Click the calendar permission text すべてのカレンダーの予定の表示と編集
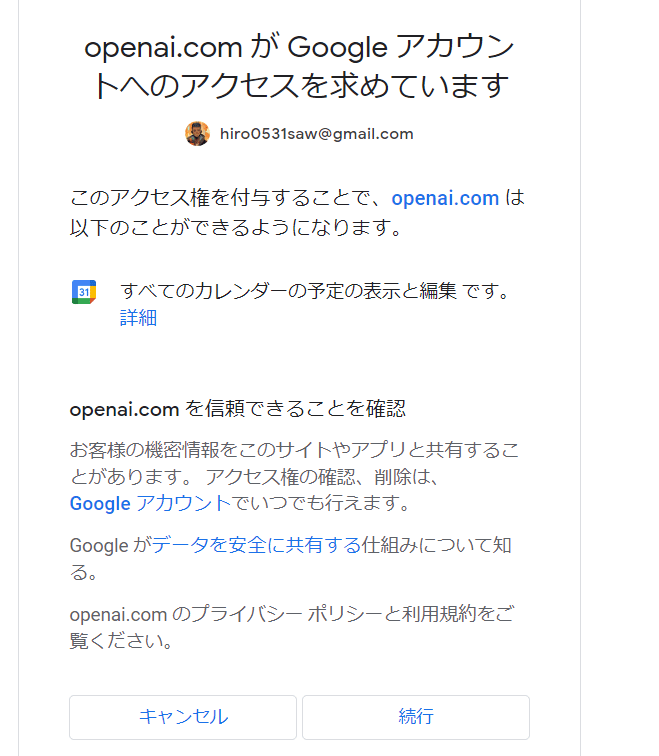 point(288,292)
